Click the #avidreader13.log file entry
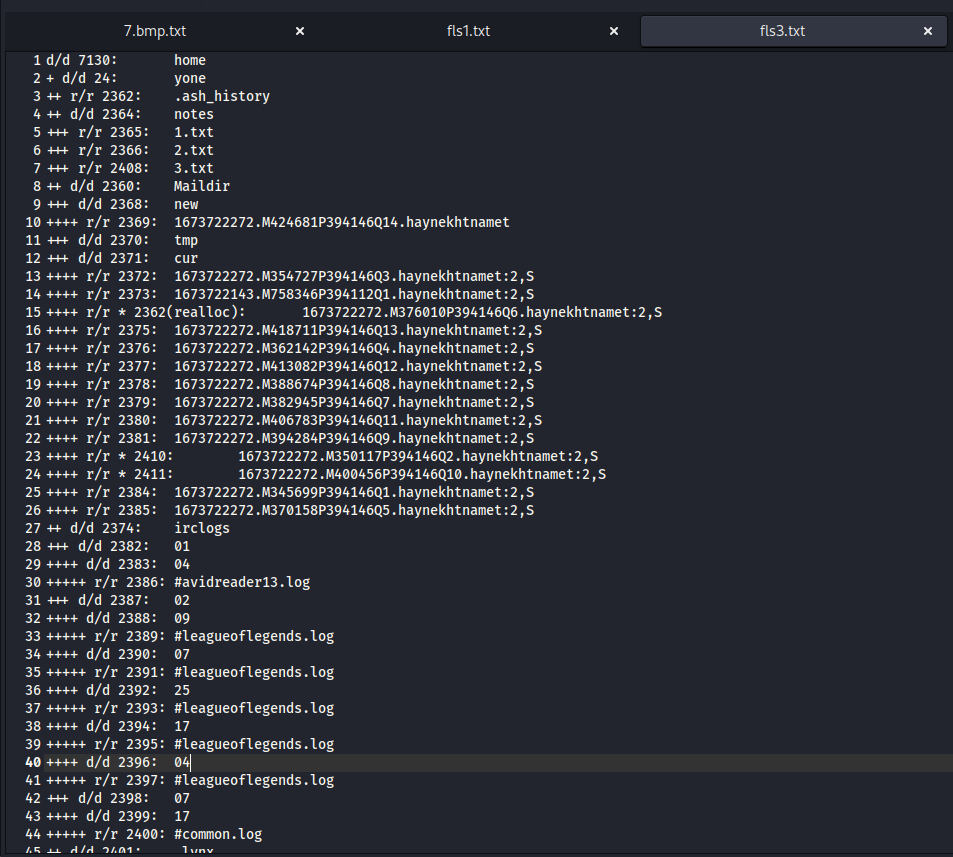 241,582
